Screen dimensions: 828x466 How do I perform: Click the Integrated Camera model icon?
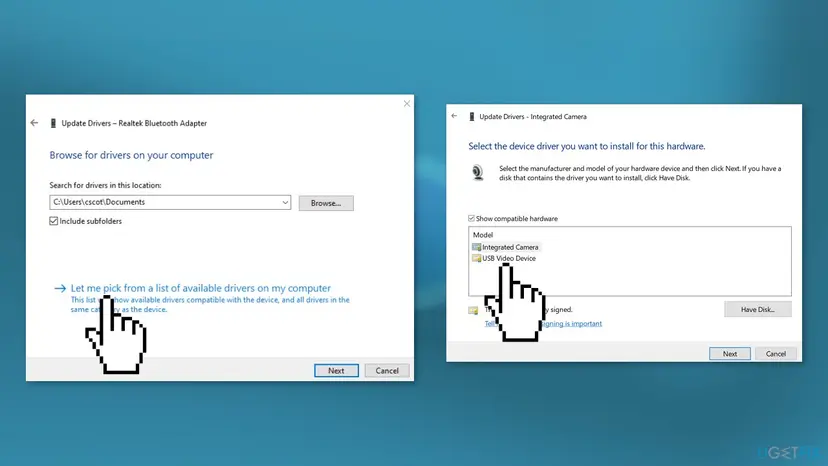476,247
